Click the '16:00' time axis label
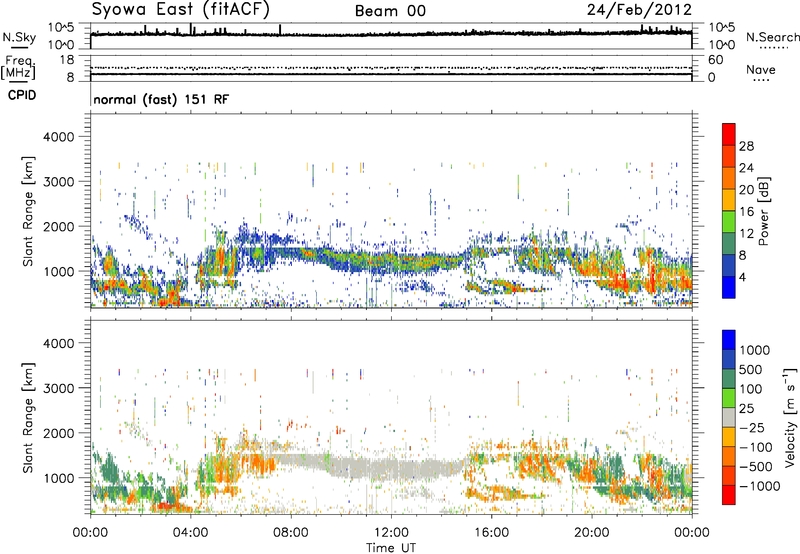The image size is (800, 554). [x=491, y=533]
